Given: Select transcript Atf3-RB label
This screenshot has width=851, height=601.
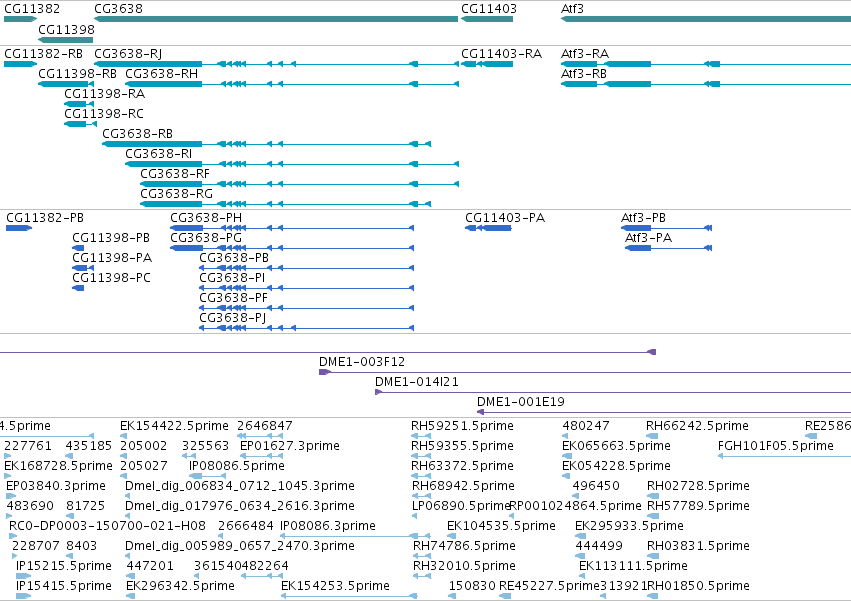Looking at the screenshot, I should click(584, 73).
